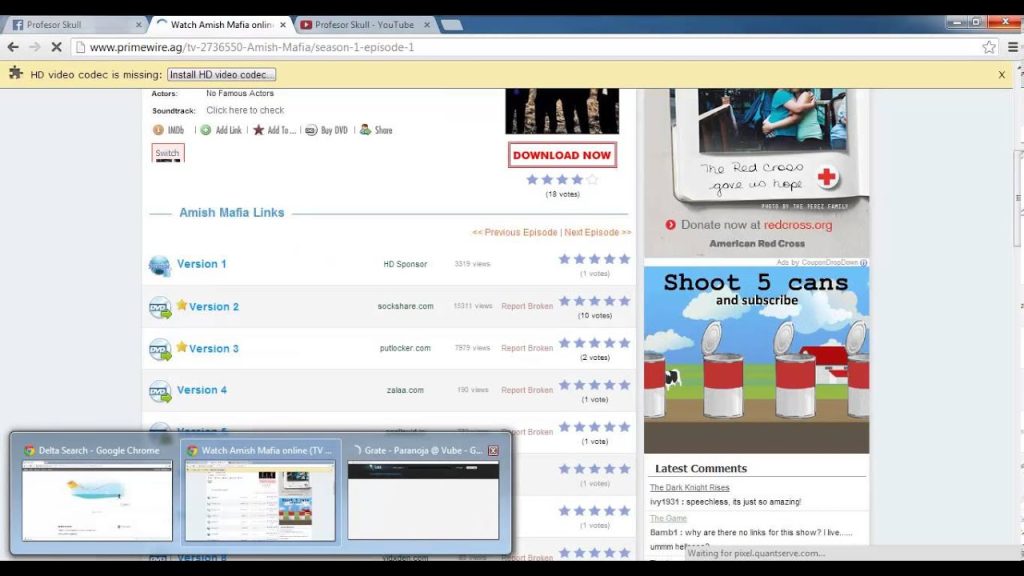Rate five stars on the 18-votes rating

(x=590, y=180)
